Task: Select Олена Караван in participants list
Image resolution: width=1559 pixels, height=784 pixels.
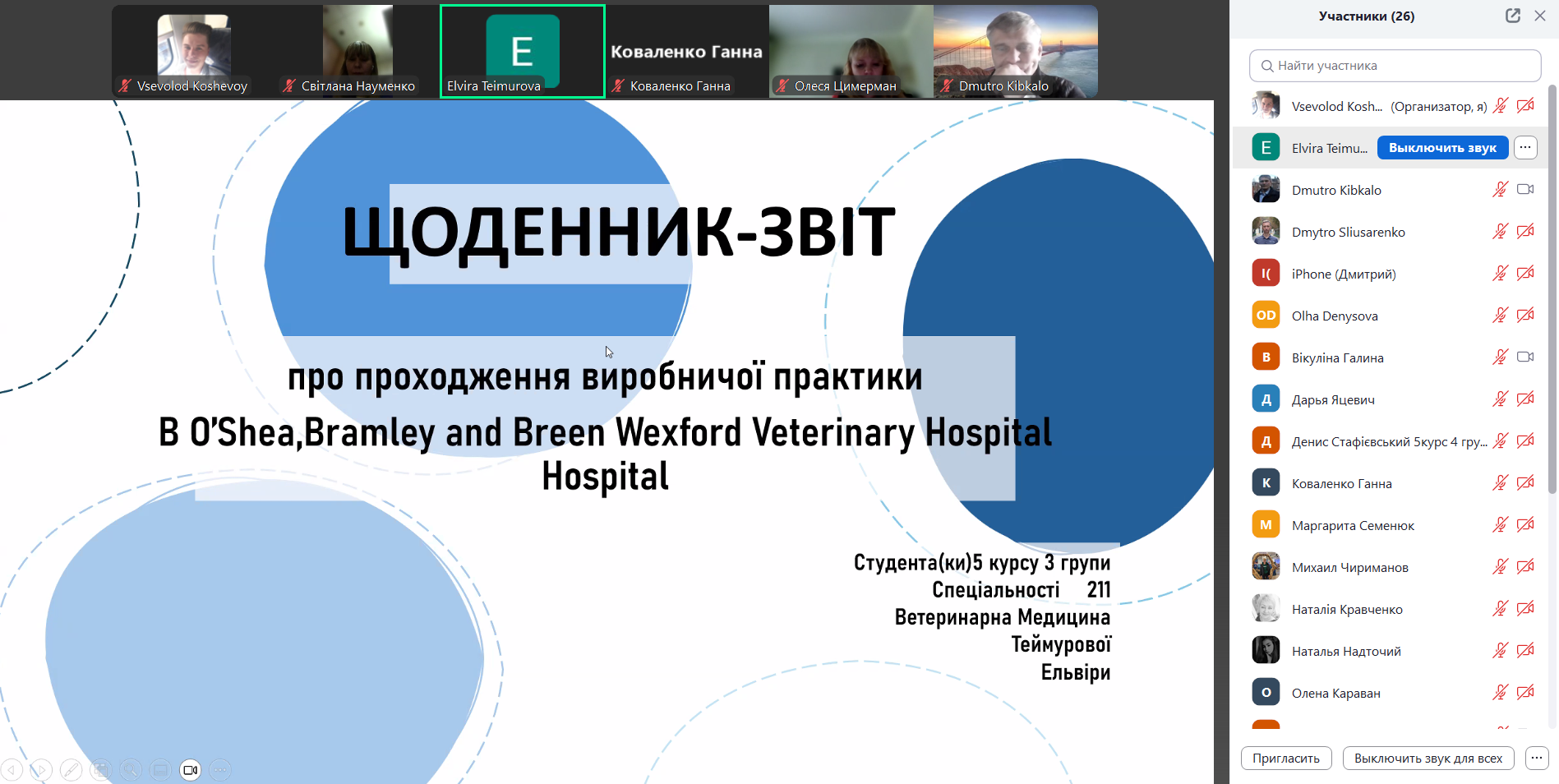Action: pyautogui.click(x=1391, y=693)
